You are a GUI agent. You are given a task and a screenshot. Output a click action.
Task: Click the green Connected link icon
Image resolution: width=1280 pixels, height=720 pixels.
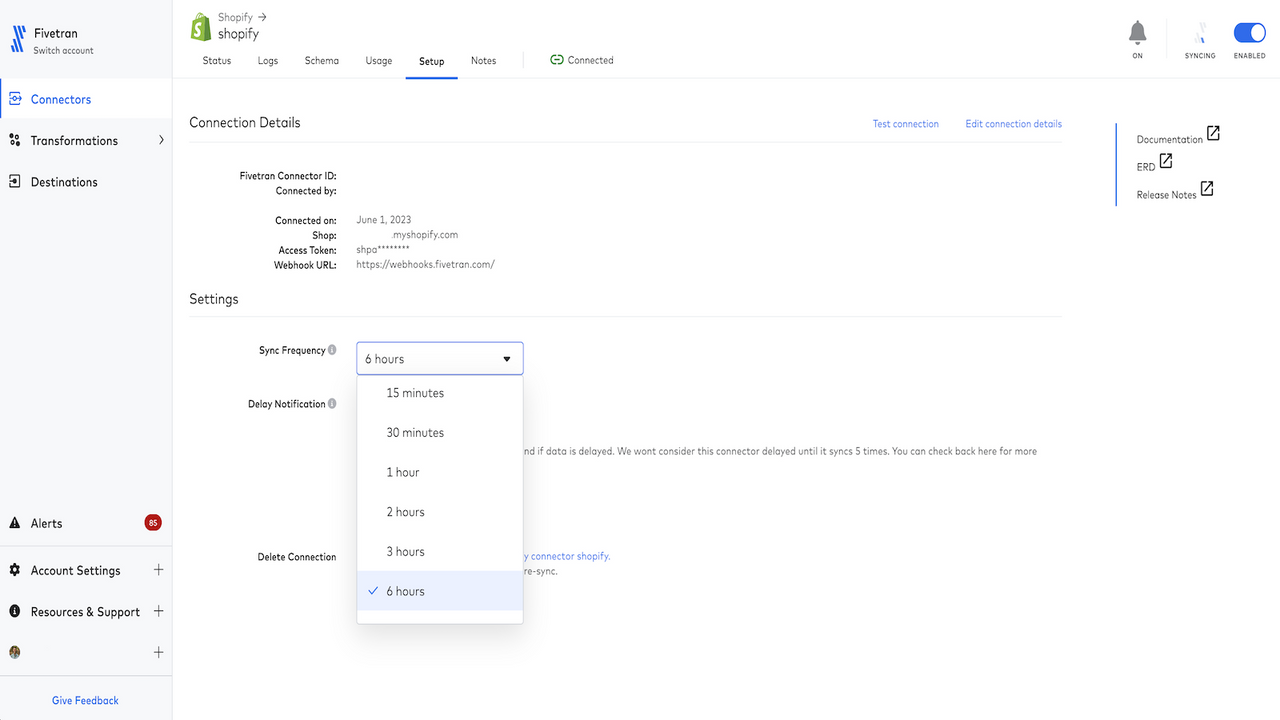[557, 60]
